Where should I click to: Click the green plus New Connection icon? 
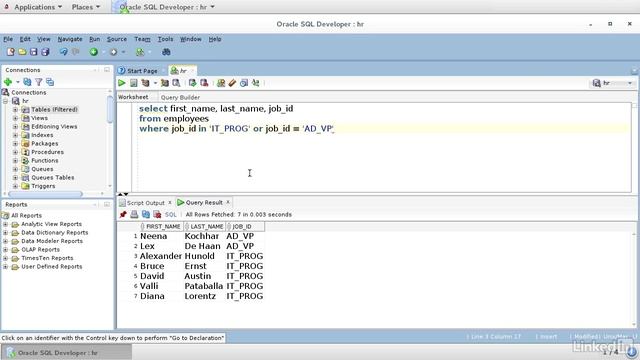coord(8,82)
